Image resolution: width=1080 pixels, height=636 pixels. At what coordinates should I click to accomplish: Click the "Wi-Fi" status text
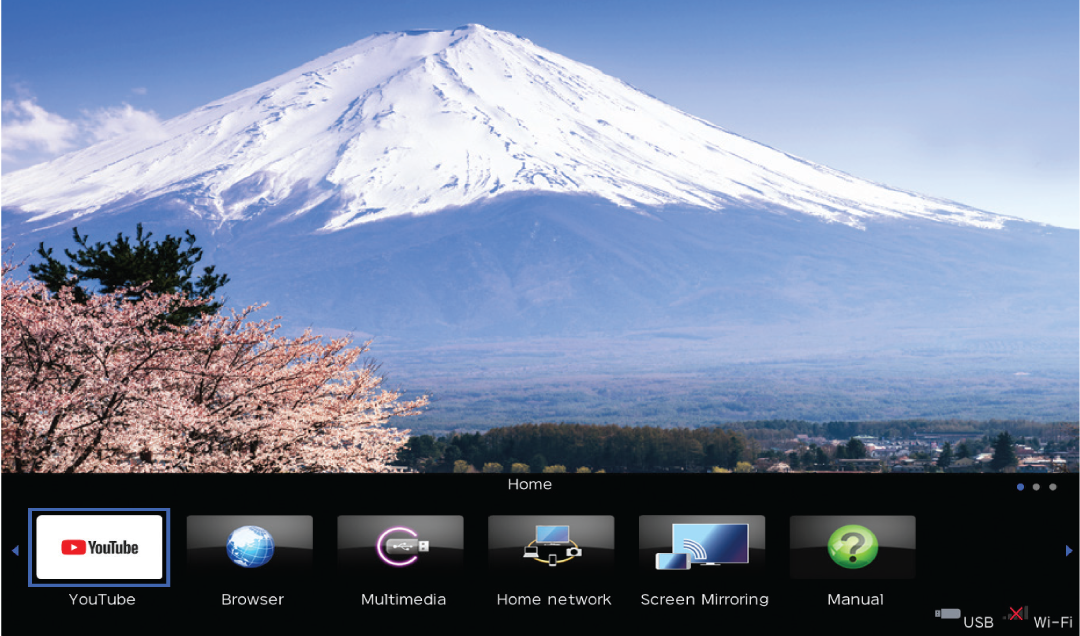pos(1053,622)
